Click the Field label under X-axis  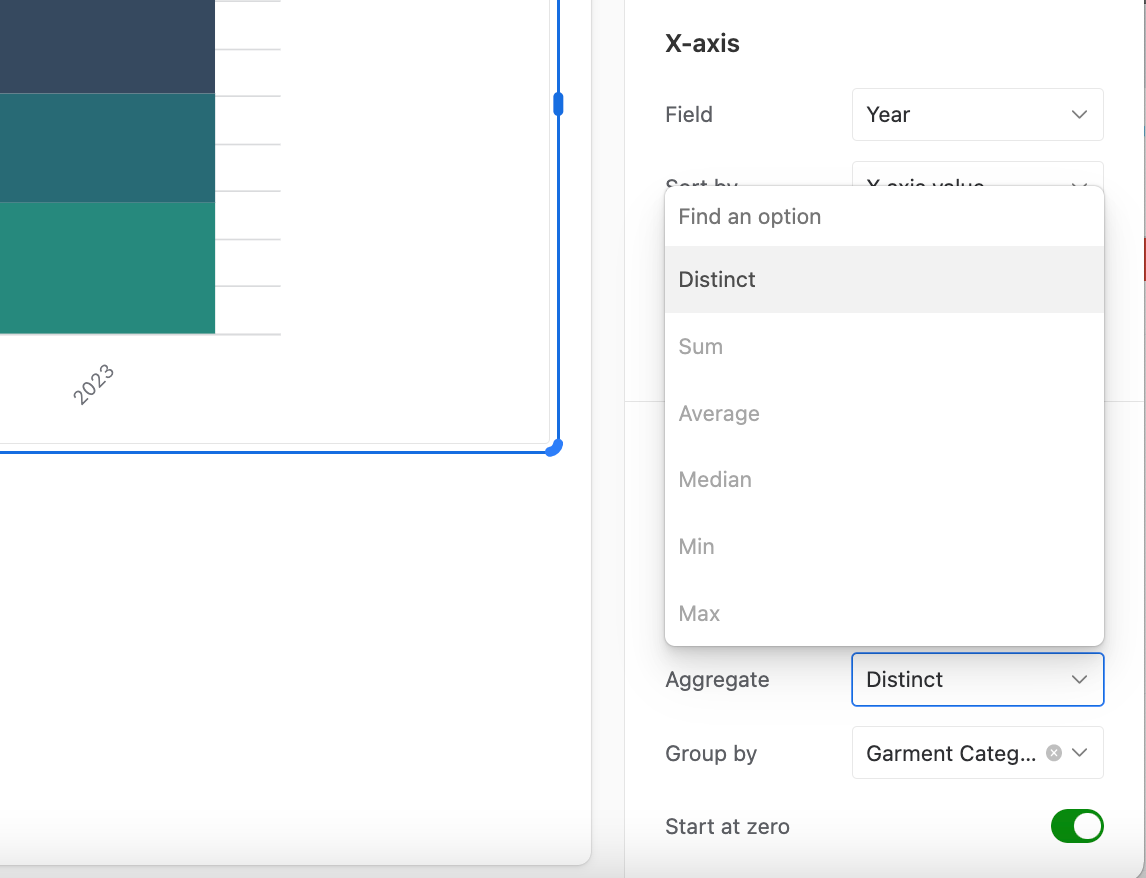tap(688, 114)
